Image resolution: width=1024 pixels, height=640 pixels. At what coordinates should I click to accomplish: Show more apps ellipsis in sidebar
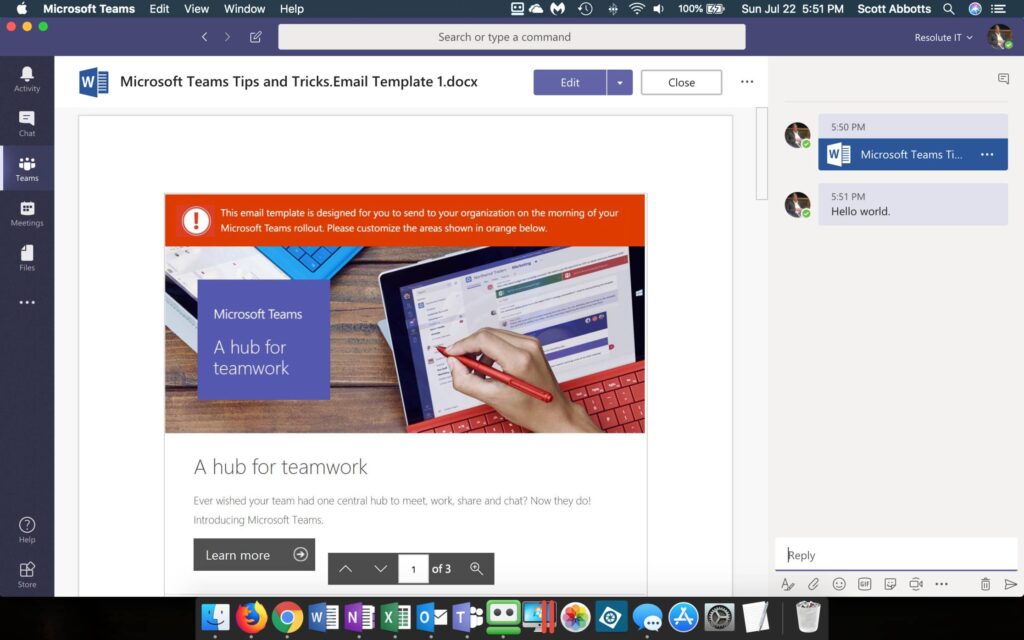(x=27, y=302)
